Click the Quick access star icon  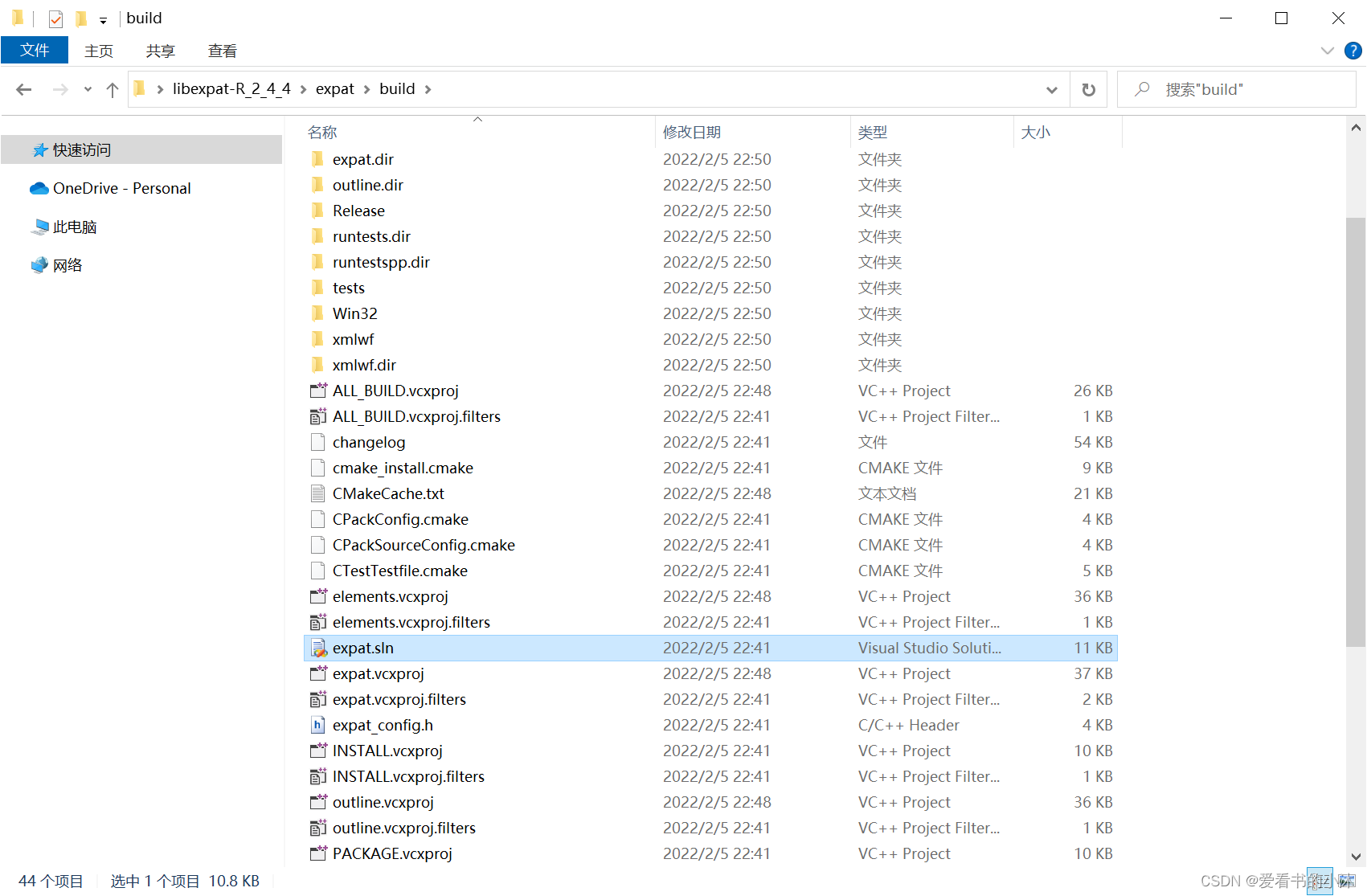click(39, 150)
